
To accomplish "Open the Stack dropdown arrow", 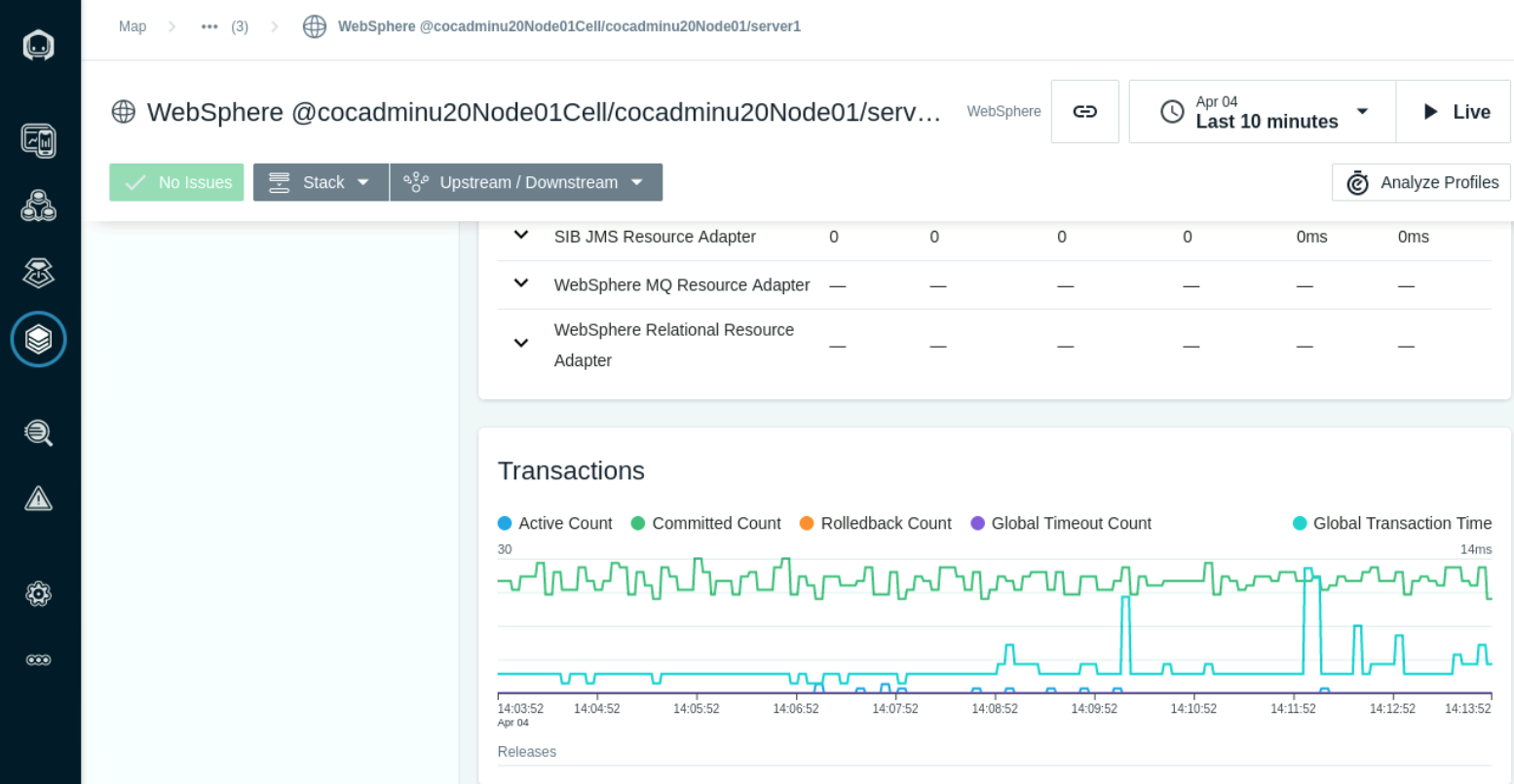I will tap(363, 182).
